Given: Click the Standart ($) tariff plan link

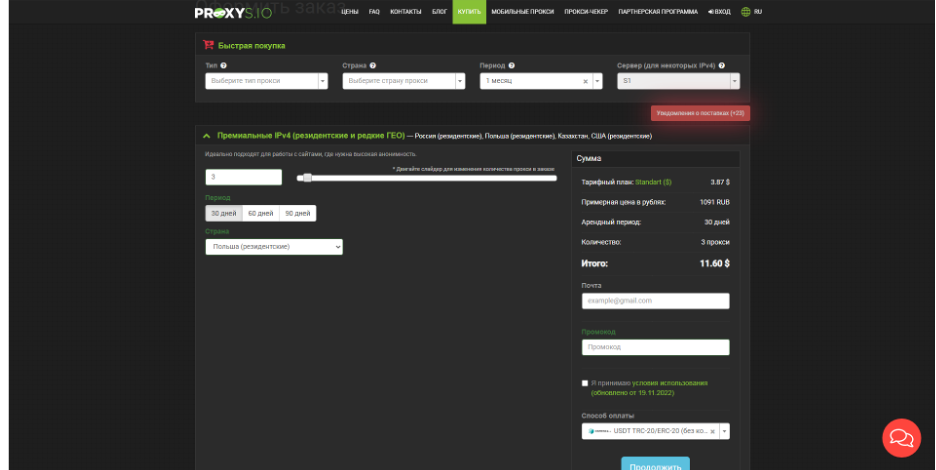Looking at the screenshot, I should coord(653,182).
